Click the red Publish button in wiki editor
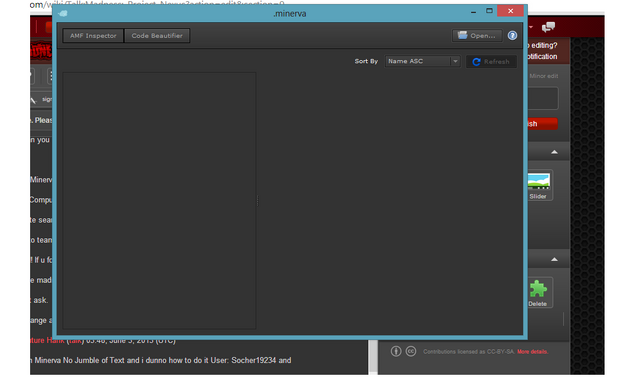The height and width of the screenshot is (386, 640). 542,124
